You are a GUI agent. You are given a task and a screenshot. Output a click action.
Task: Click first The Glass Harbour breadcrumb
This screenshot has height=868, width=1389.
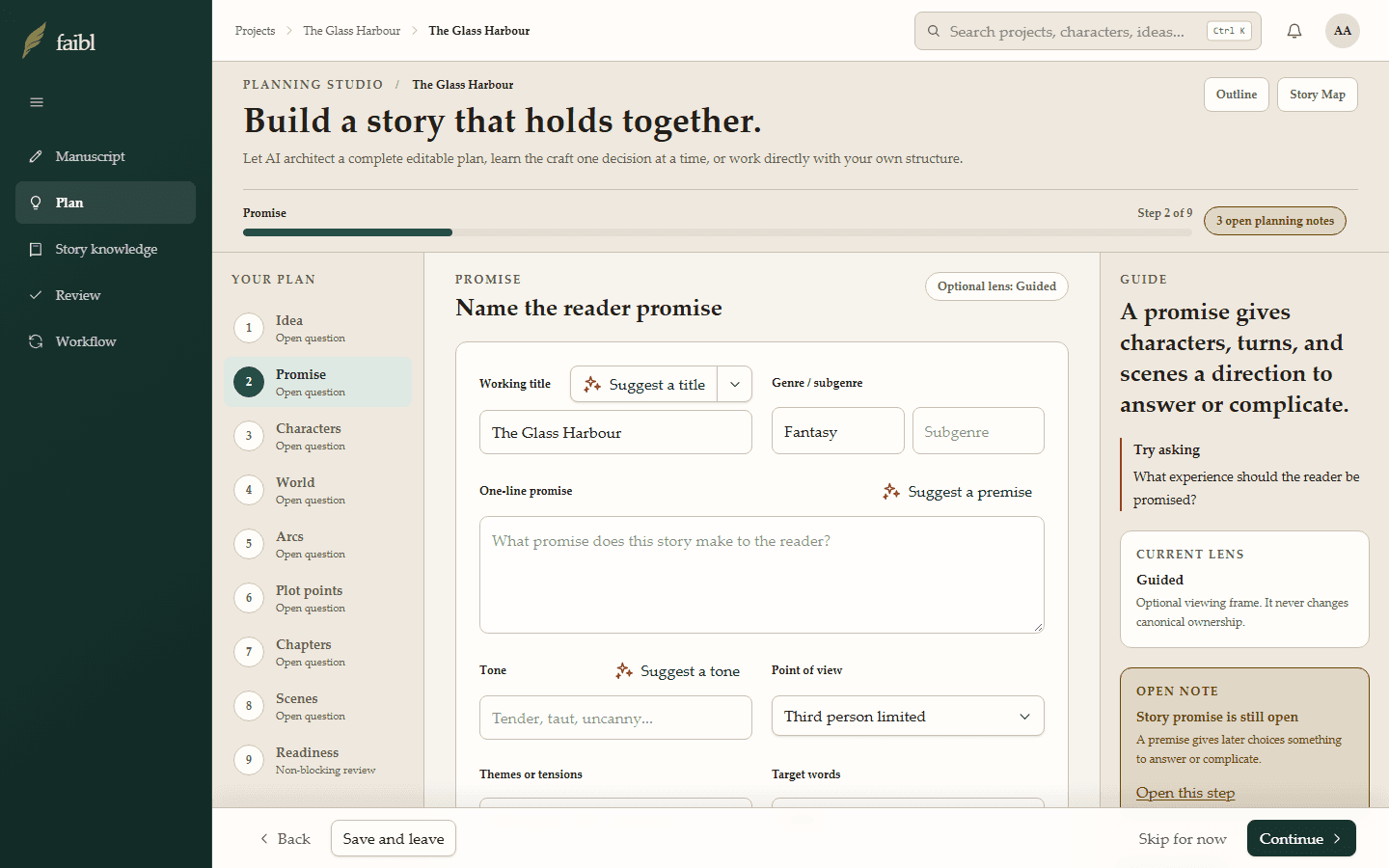click(351, 31)
